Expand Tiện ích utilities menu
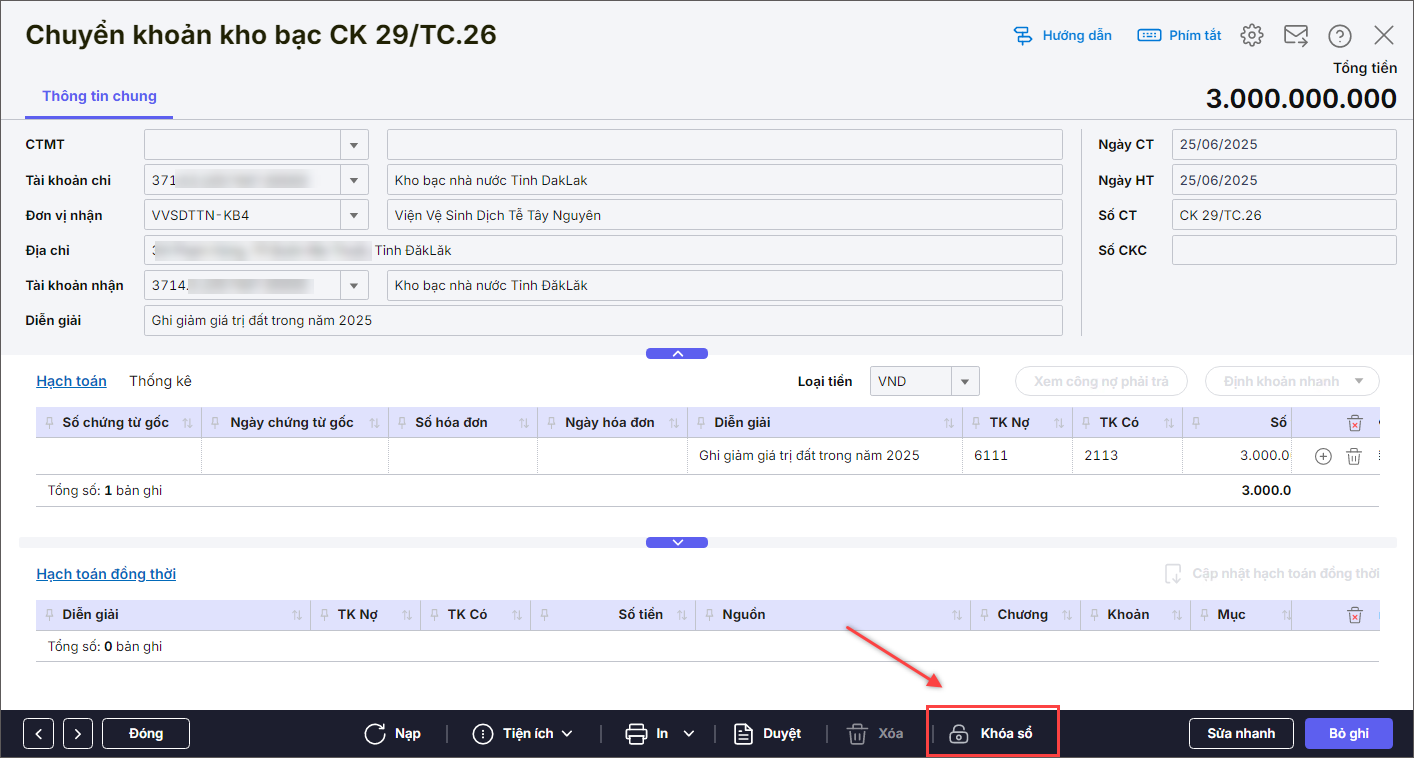 [x=523, y=734]
